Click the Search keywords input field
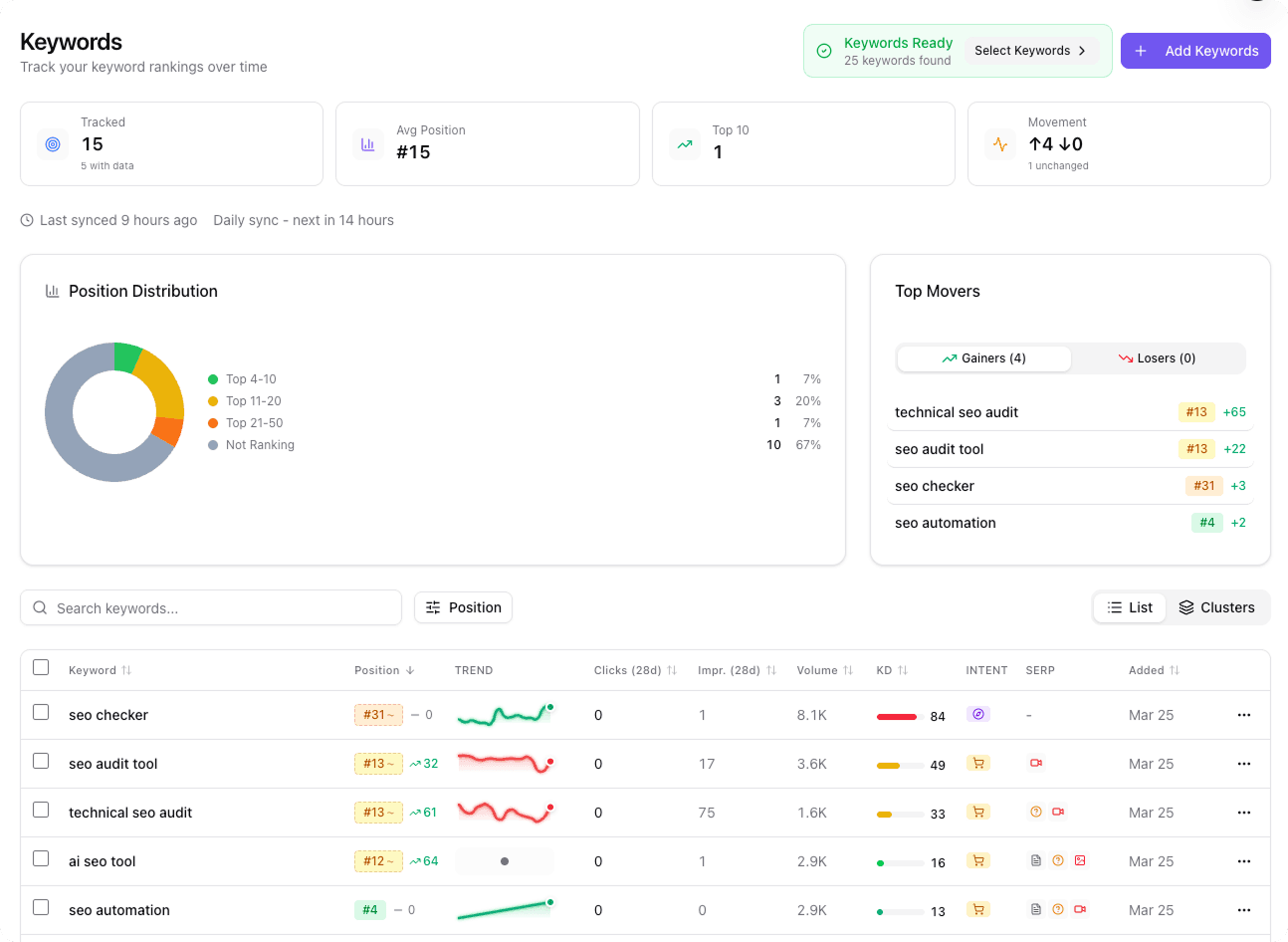Screen dimensions: 1288x942 (211, 607)
